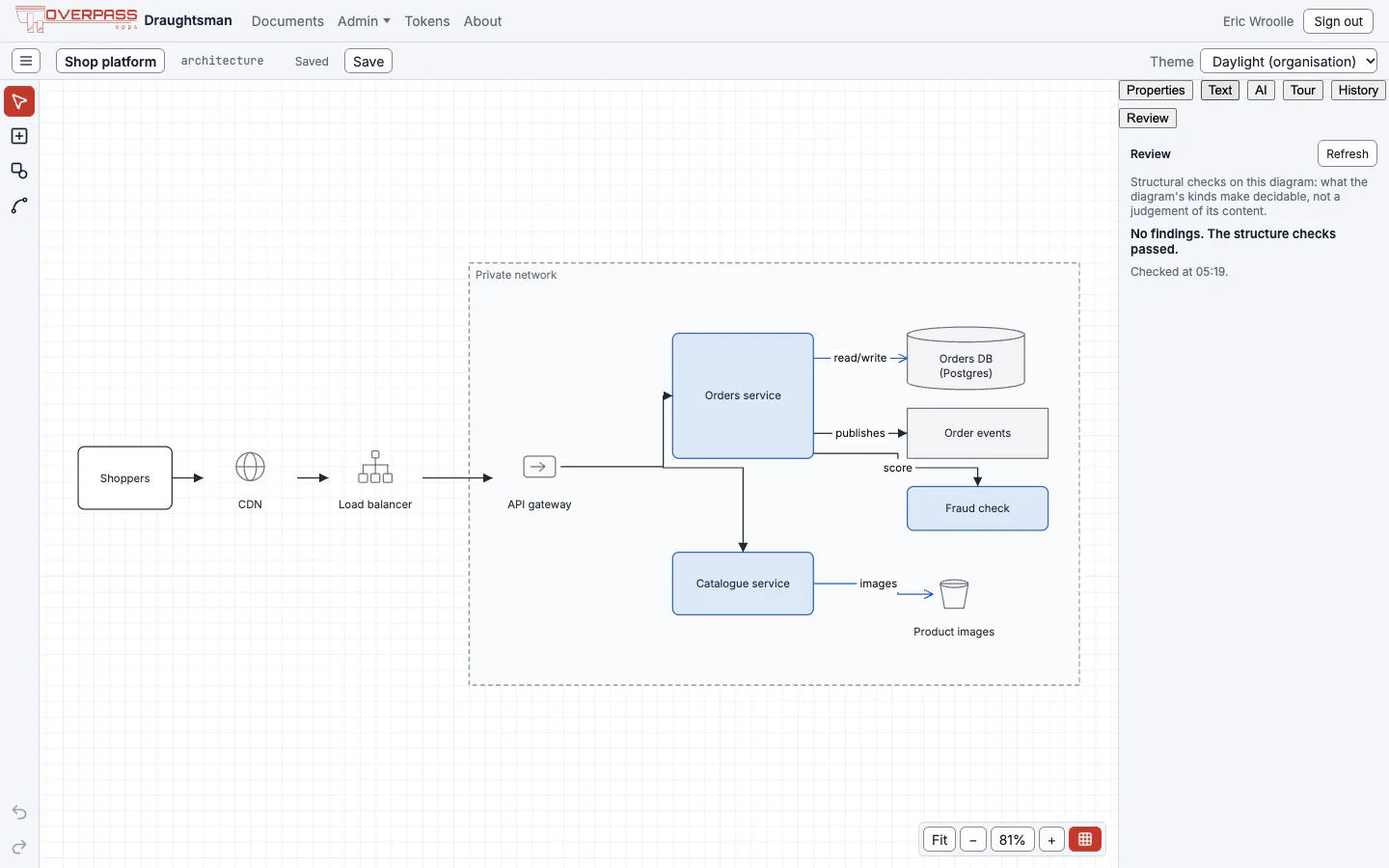Go to the Tokens page
1389x868 pixels.
[x=427, y=21]
